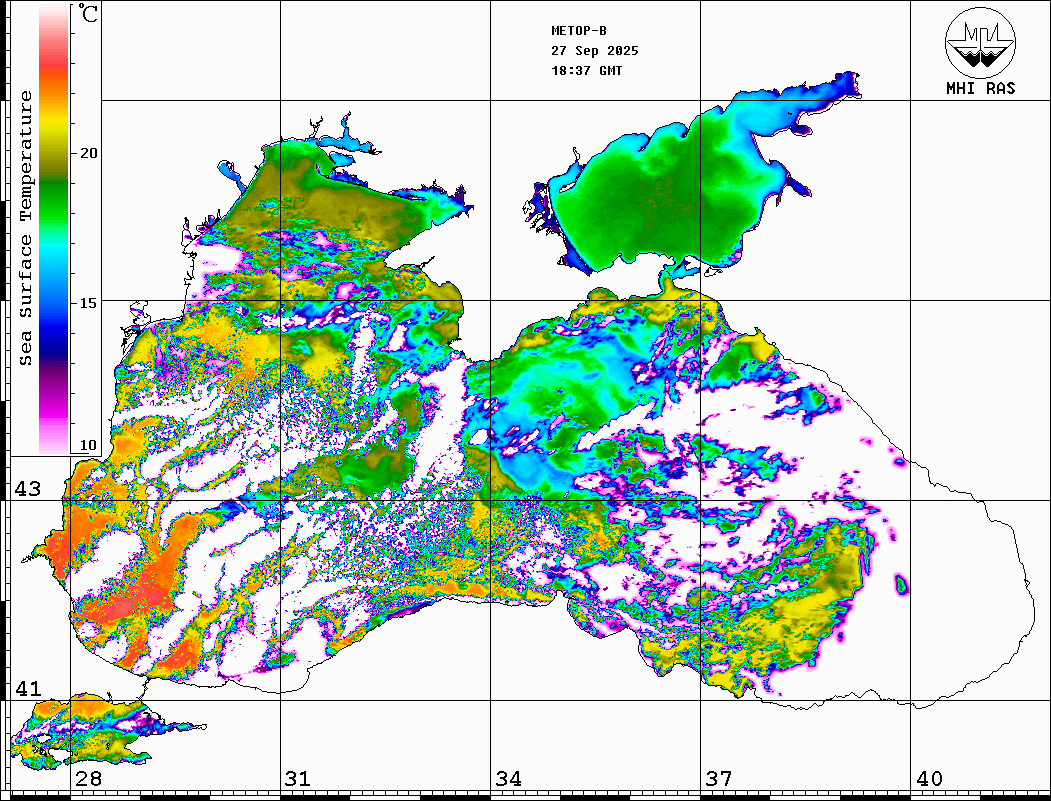This screenshot has width=1051, height=801.
Task: Select the METOP-B satellite name text
Action: [578, 31]
